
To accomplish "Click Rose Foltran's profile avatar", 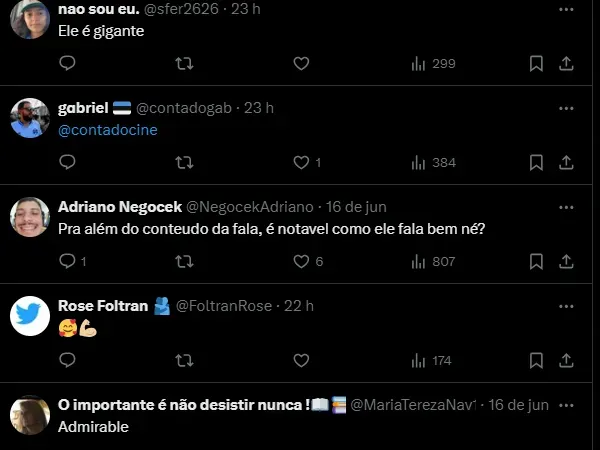I will (30, 316).
